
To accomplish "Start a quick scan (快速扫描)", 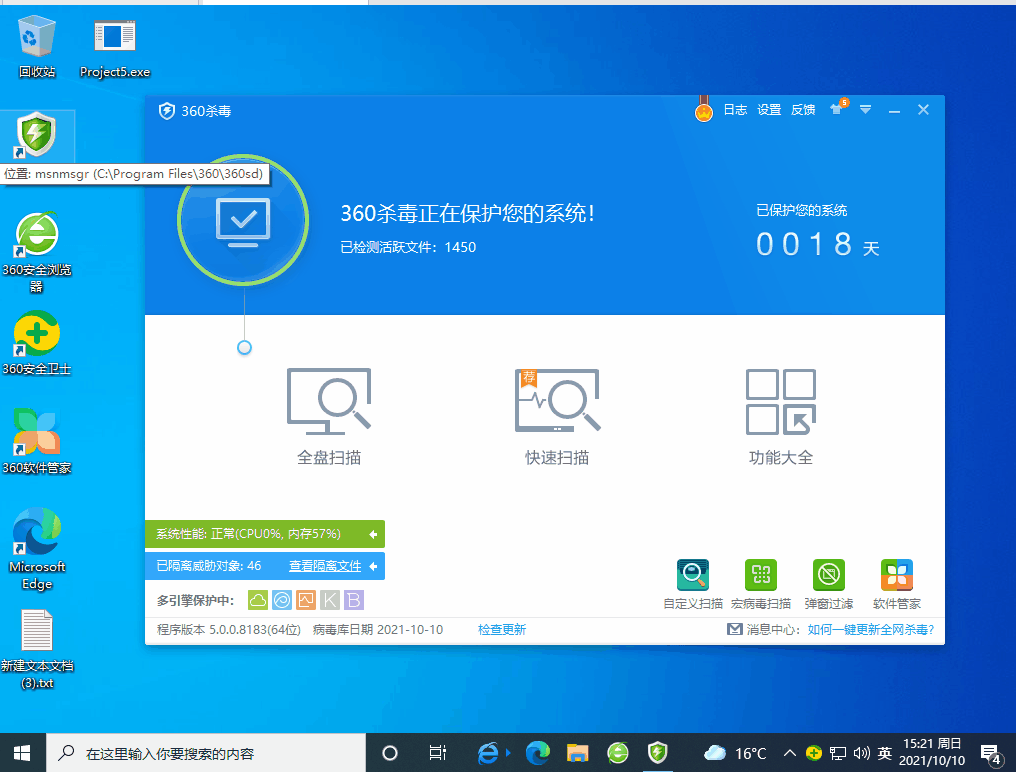I will click(557, 416).
